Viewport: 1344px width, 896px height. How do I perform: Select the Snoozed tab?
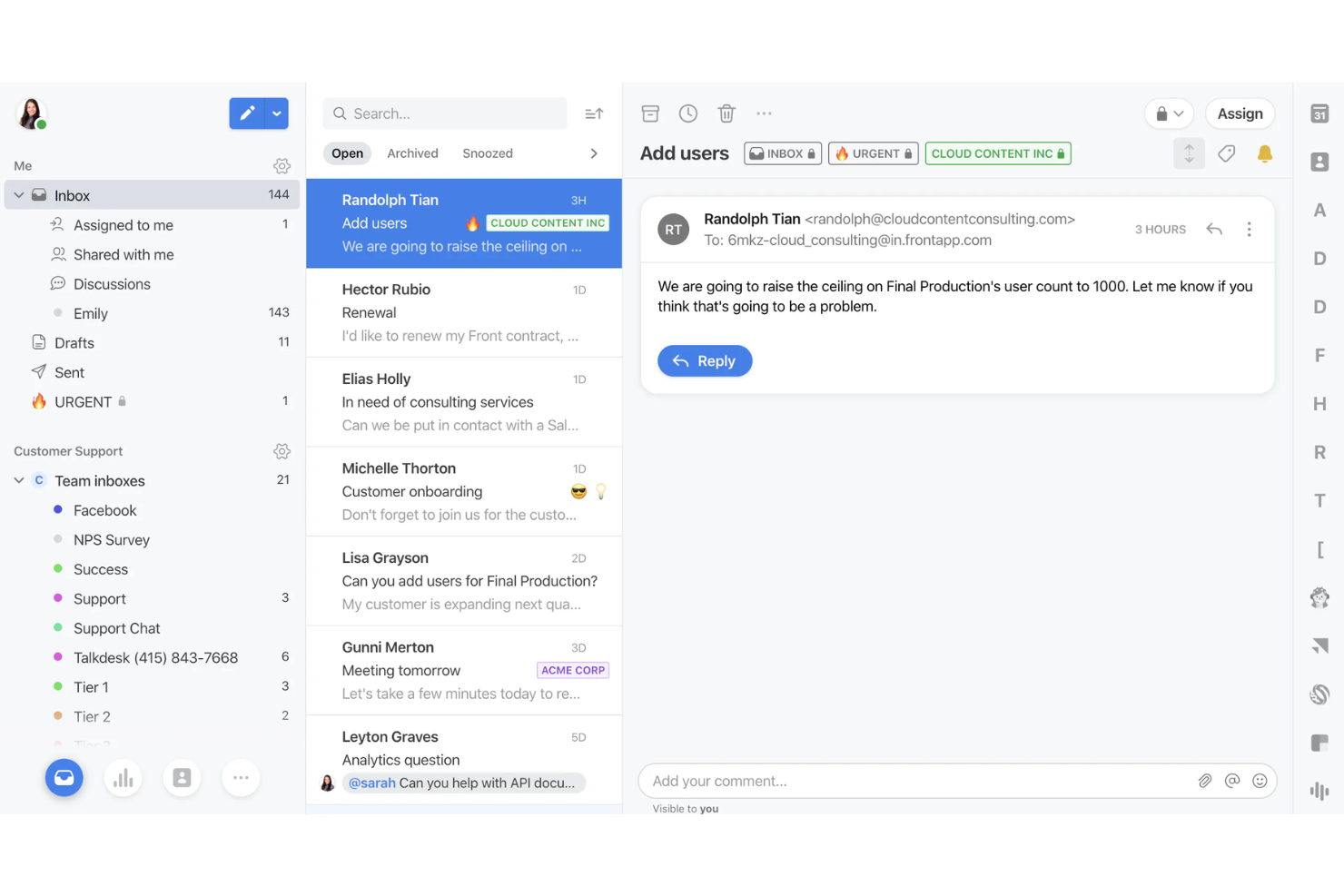click(x=488, y=153)
